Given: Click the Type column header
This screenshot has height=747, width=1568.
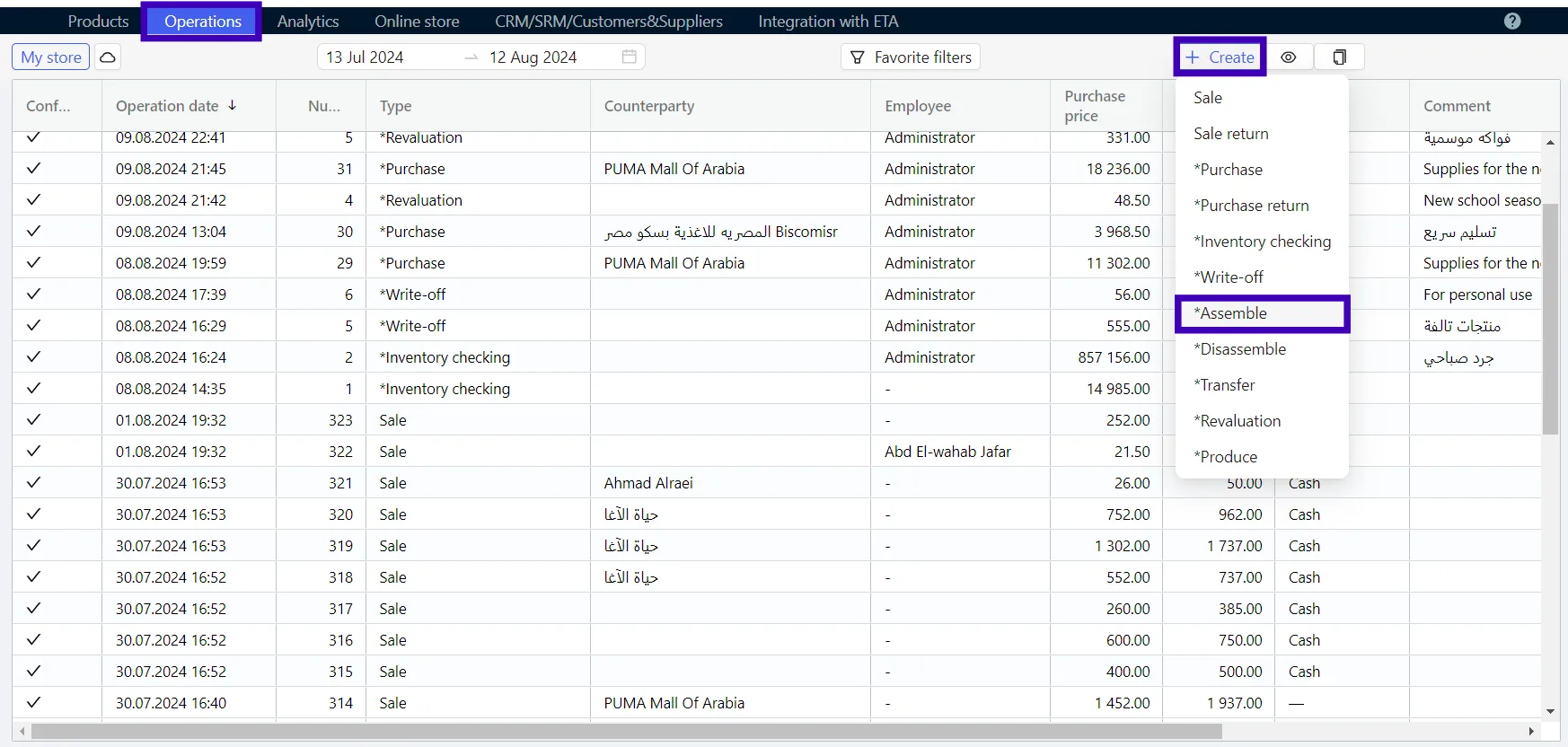Looking at the screenshot, I should [478, 106].
